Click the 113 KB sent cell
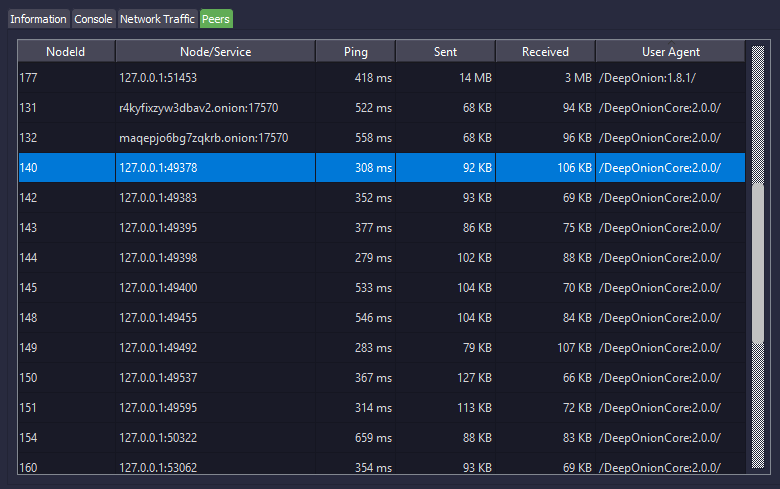Viewport: 780px width, 489px height. coord(445,407)
